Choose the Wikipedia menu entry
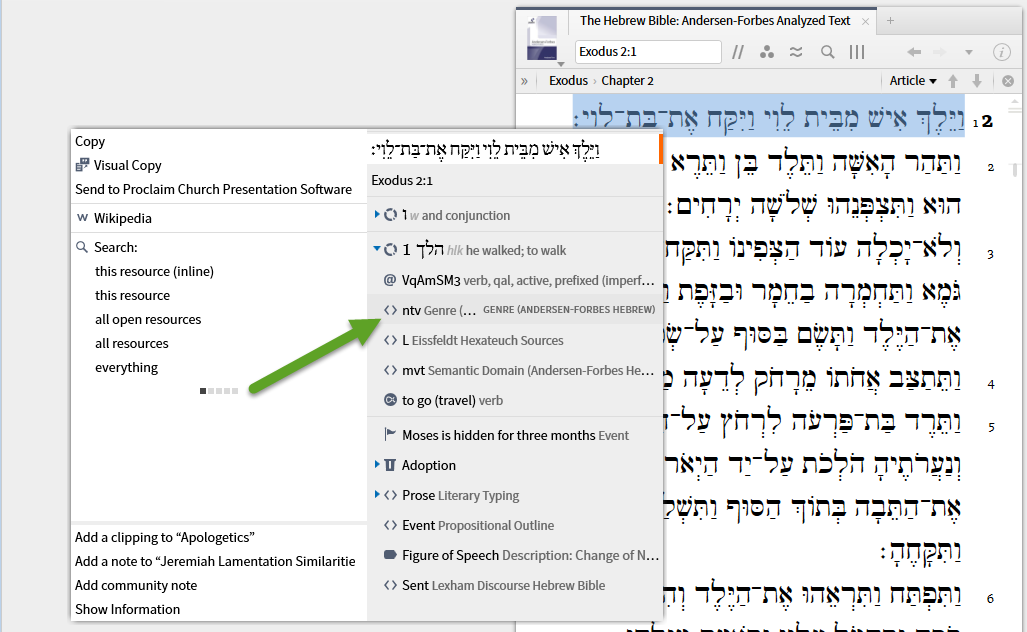 pyautogui.click(x=122, y=219)
